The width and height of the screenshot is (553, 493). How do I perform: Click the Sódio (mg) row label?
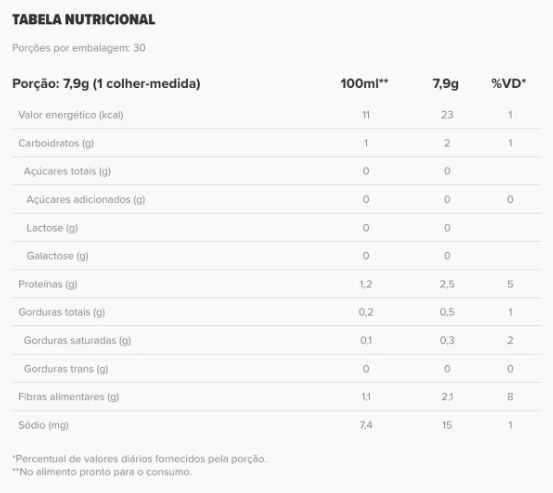43,425
